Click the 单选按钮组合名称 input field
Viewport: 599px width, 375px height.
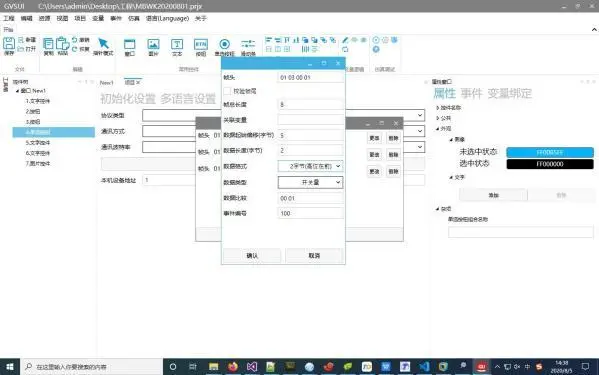(521, 232)
